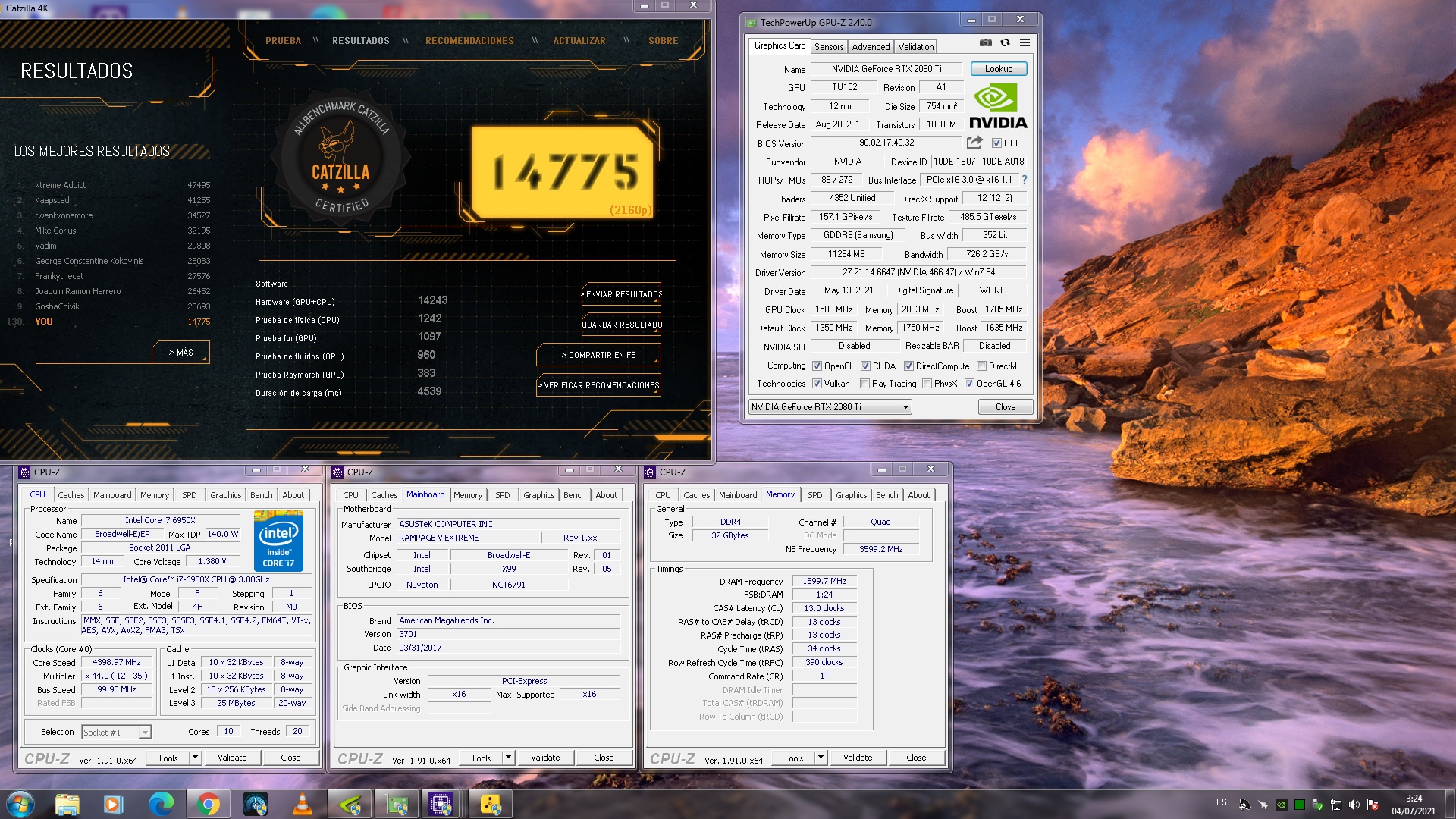The image size is (1456, 819).
Task: Click the Show Desktop strip after the clock
Action: point(1450,805)
